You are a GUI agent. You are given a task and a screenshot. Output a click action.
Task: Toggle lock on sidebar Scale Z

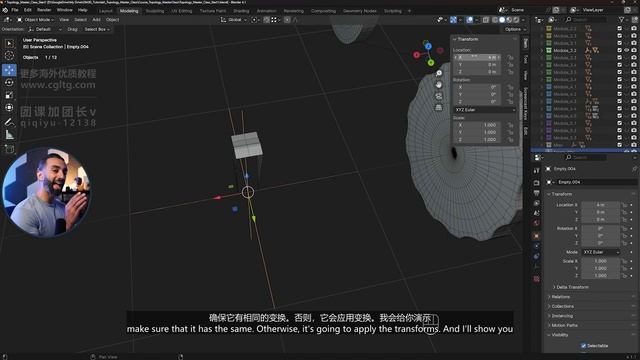(510, 140)
